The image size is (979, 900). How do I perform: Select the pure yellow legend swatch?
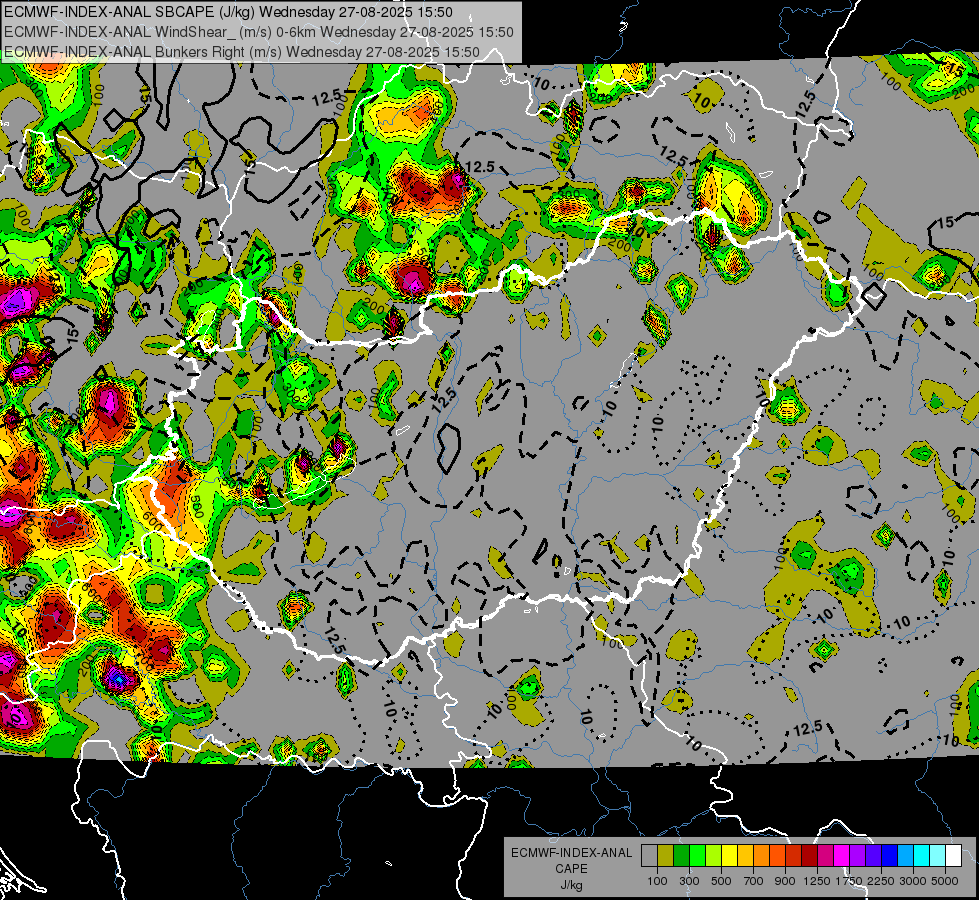(x=729, y=855)
